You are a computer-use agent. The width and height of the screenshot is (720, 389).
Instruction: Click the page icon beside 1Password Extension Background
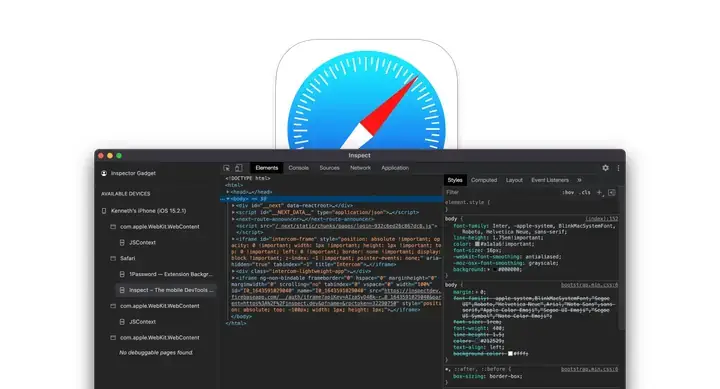pyautogui.click(x=122, y=274)
